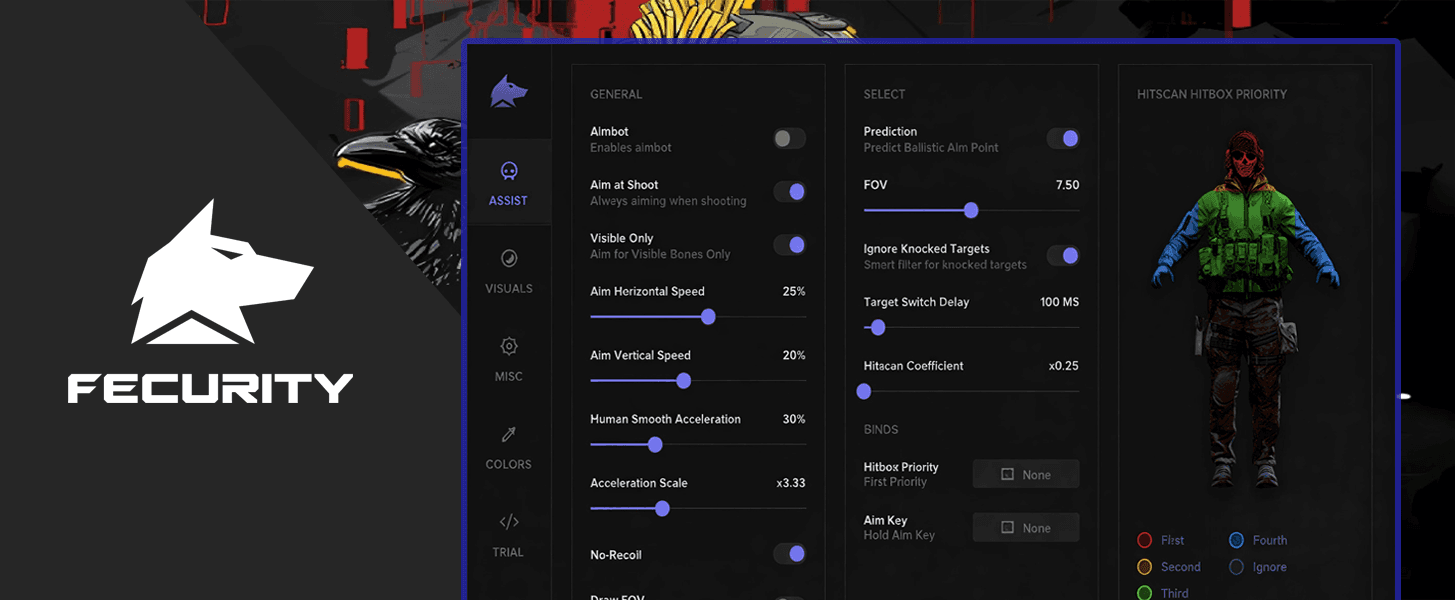Adjust the FOV slider handle
This screenshot has width=1455, height=600.
point(971,211)
